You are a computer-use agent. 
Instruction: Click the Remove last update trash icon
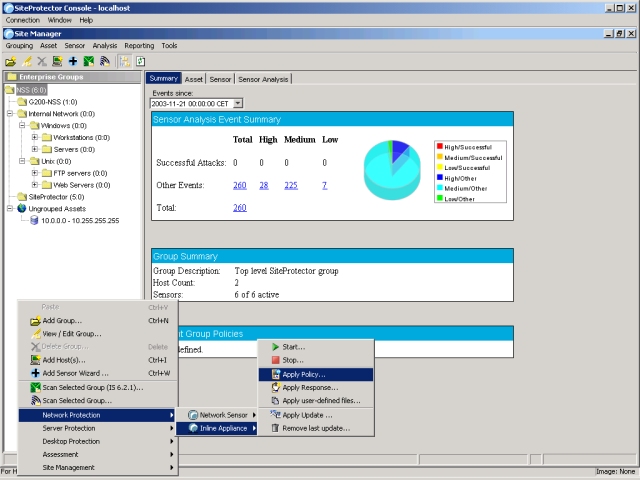pyautogui.click(x=276, y=428)
